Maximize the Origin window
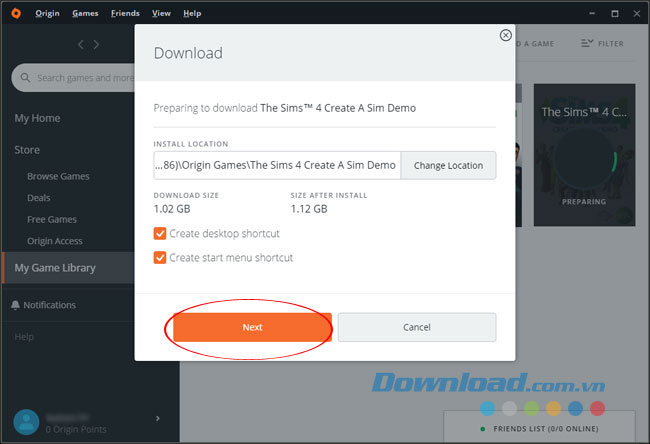Viewport: 650px width, 444px height. (x=615, y=13)
